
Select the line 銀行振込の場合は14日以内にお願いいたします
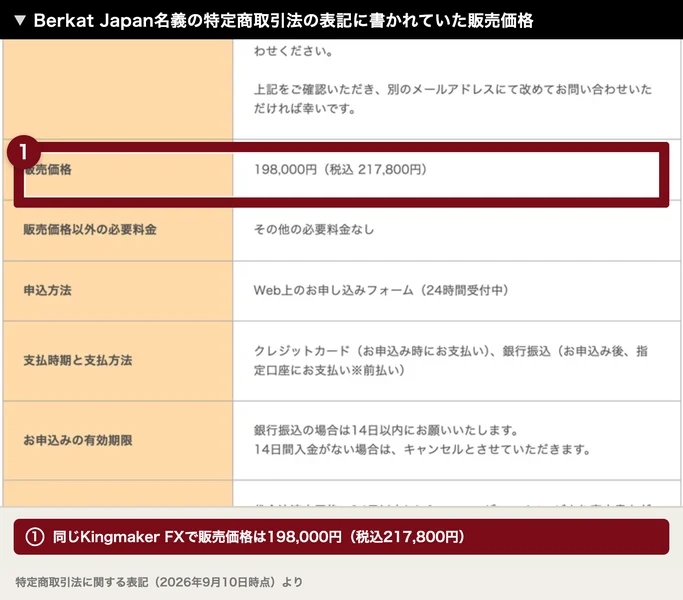tap(386, 431)
